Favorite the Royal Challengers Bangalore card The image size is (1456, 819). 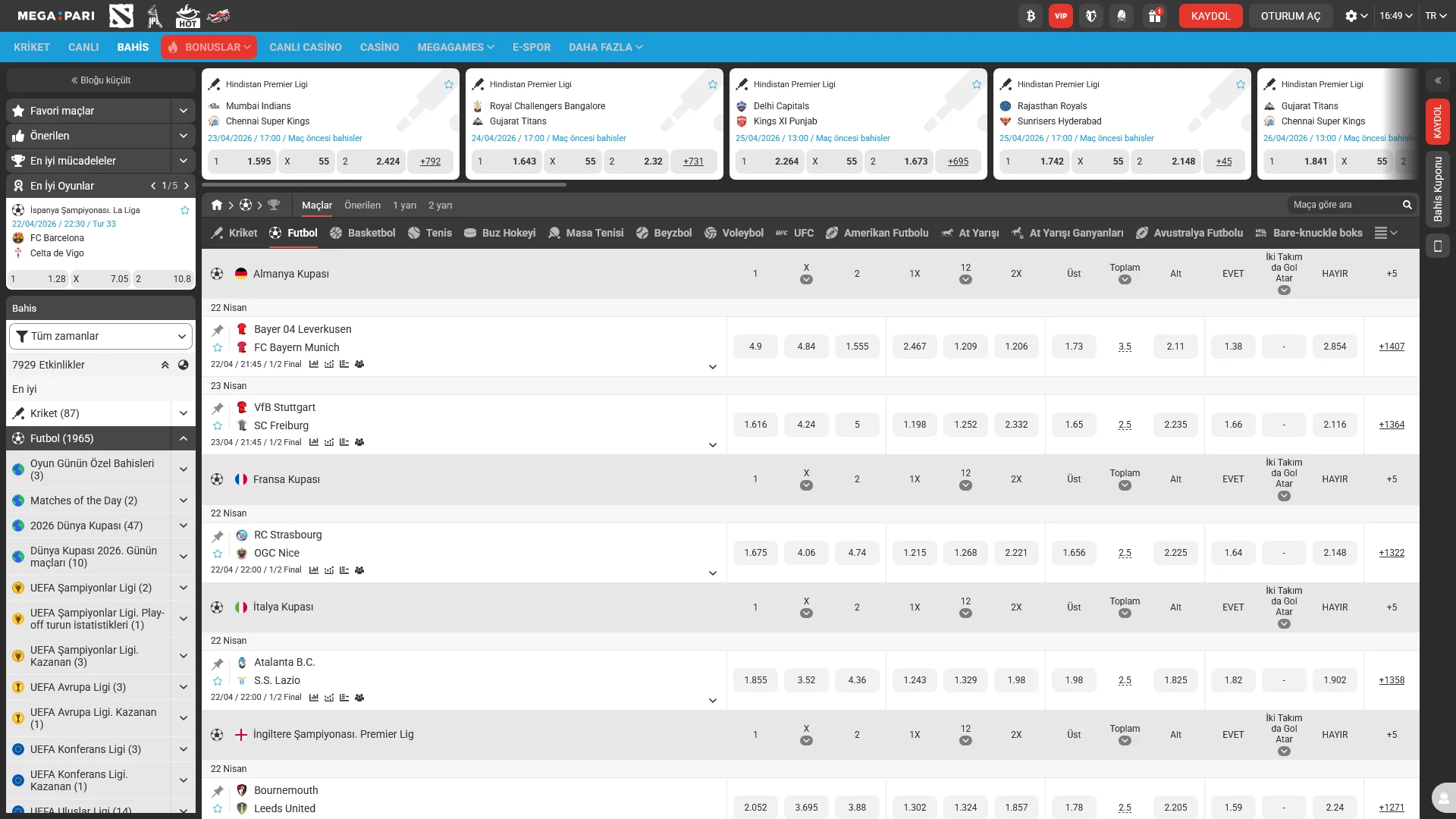point(713,84)
